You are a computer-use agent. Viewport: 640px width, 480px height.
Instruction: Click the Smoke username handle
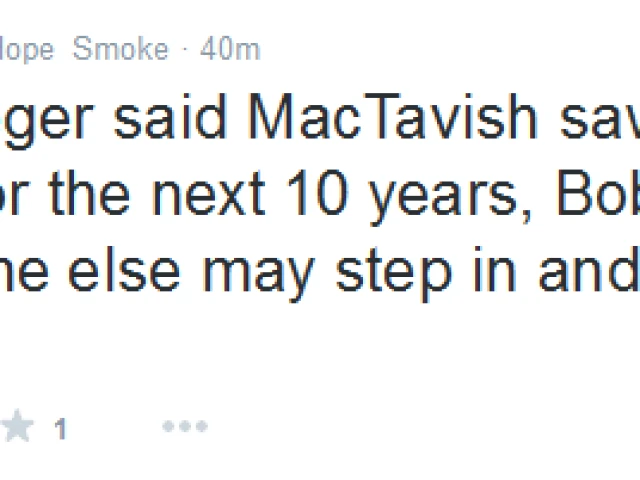[120, 49]
